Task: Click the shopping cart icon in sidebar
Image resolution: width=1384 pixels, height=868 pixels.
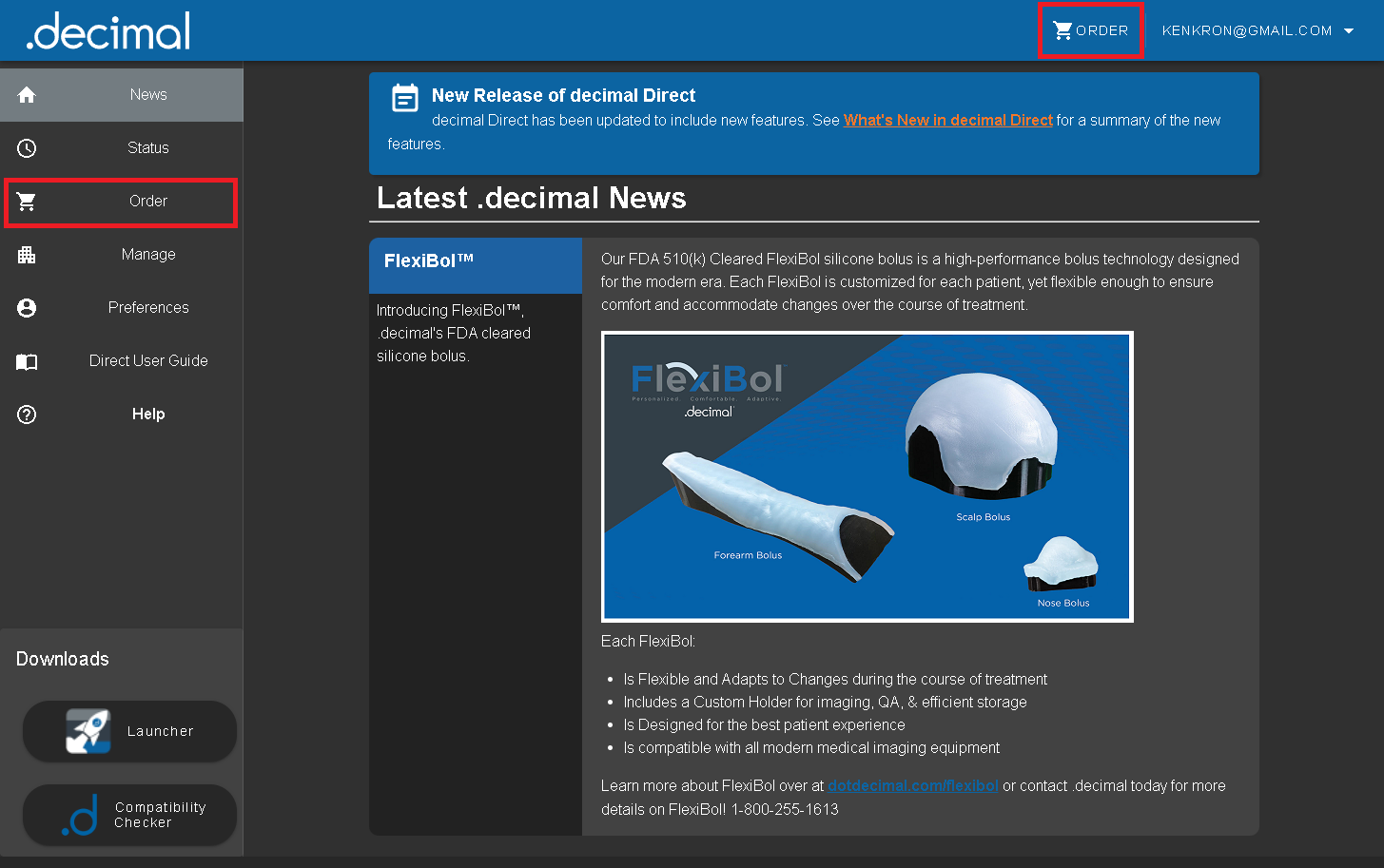Action: (27, 202)
